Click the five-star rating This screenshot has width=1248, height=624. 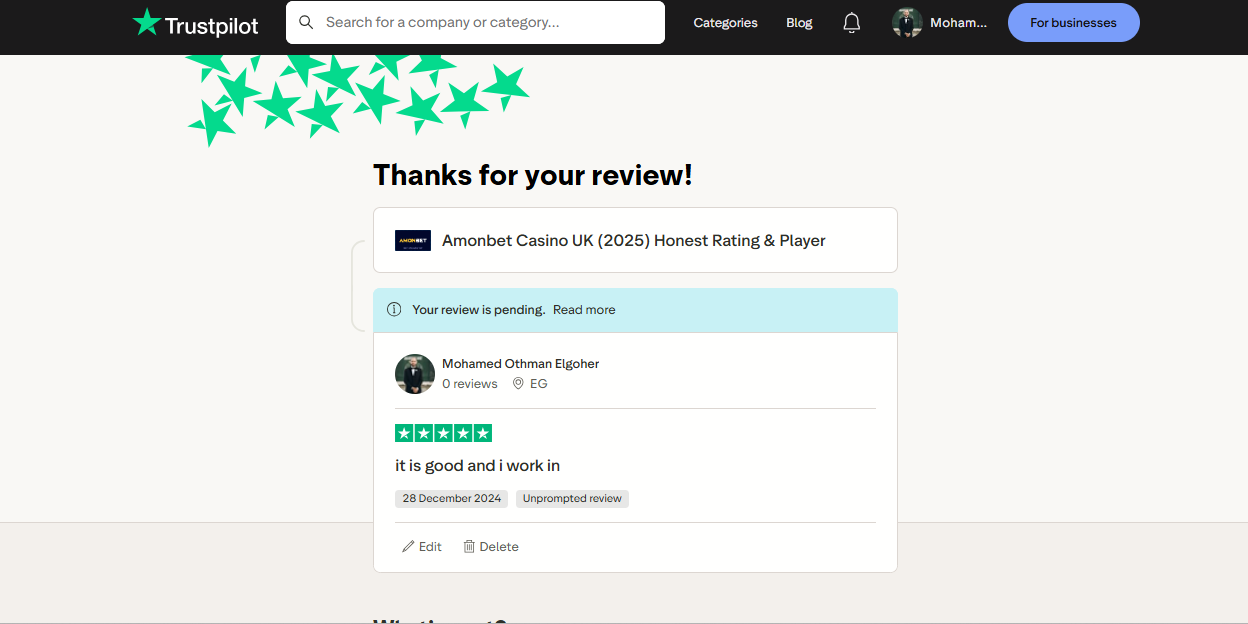click(443, 433)
